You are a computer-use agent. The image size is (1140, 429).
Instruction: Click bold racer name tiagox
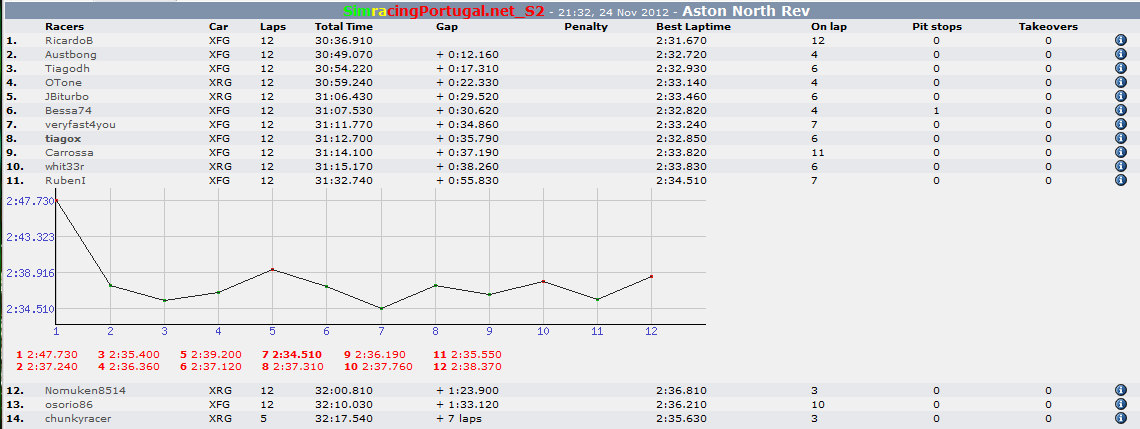pyautogui.click(x=63, y=138)
